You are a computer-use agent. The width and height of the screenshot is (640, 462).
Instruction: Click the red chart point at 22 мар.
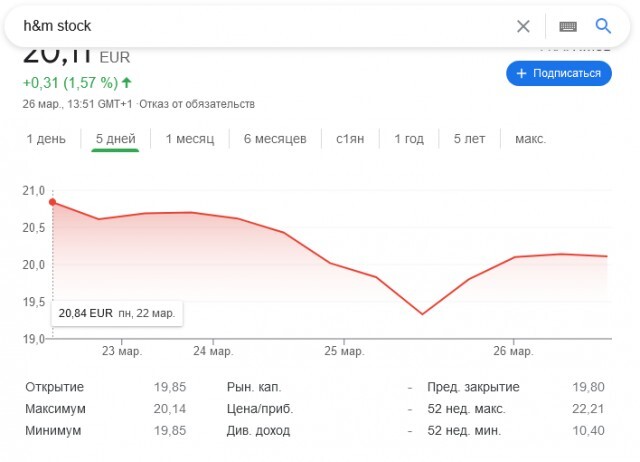point(52,203)
